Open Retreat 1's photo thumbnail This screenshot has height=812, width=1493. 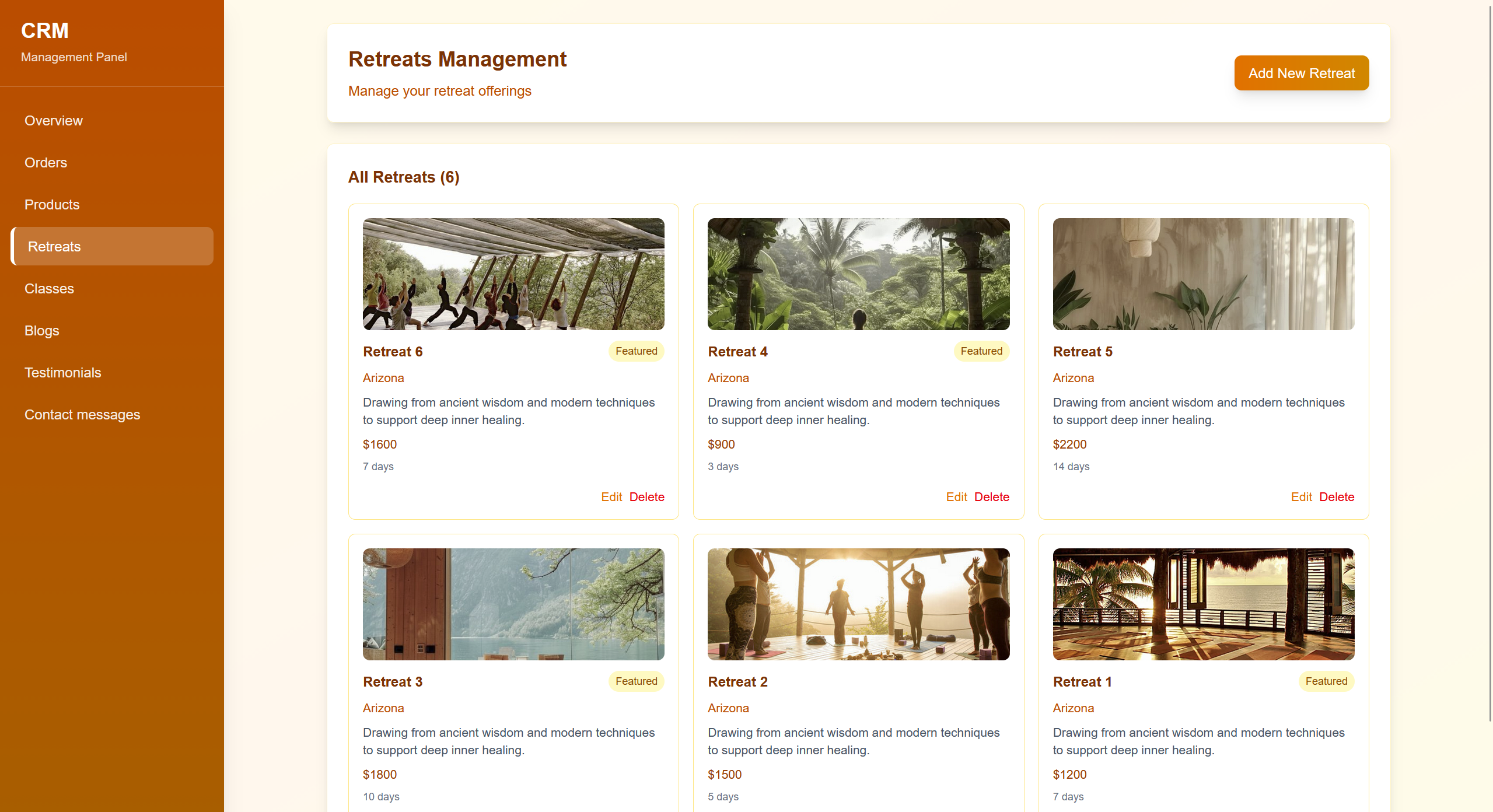pyautogui.click(x=1203, y=604)
